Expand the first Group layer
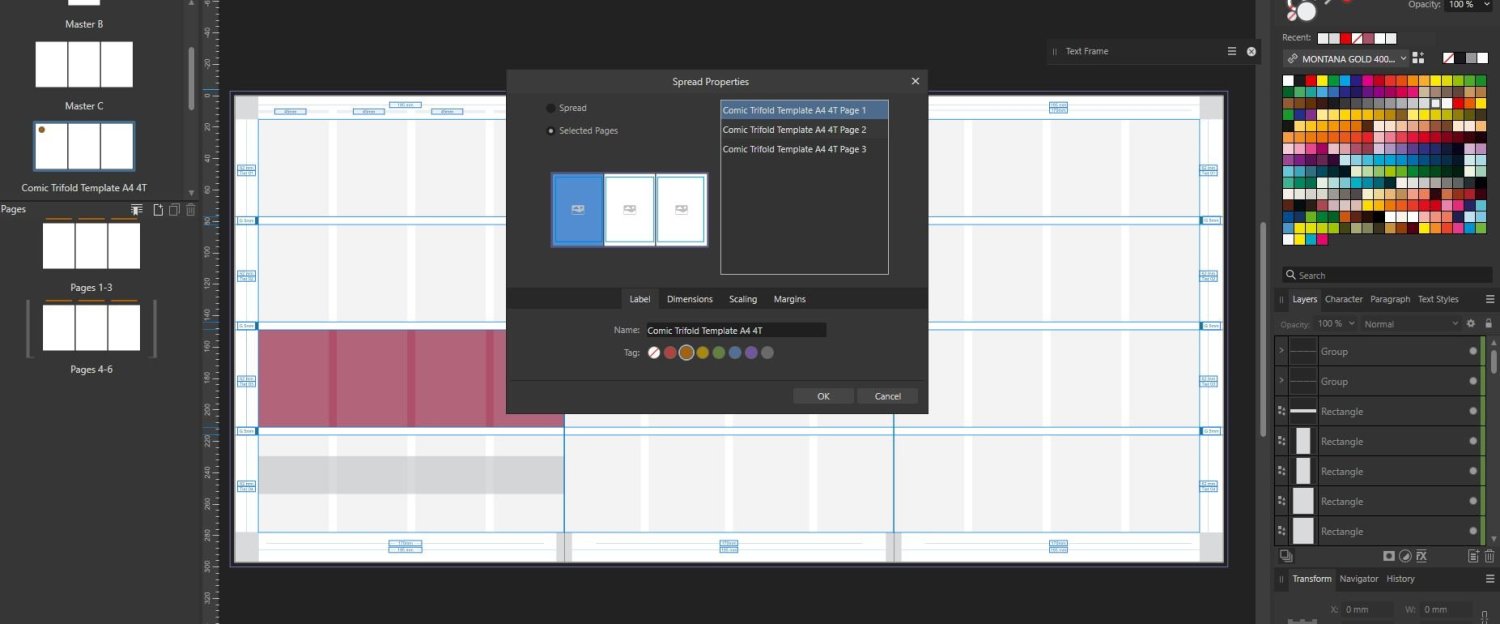The image size is (1500, 624). 1281,351
